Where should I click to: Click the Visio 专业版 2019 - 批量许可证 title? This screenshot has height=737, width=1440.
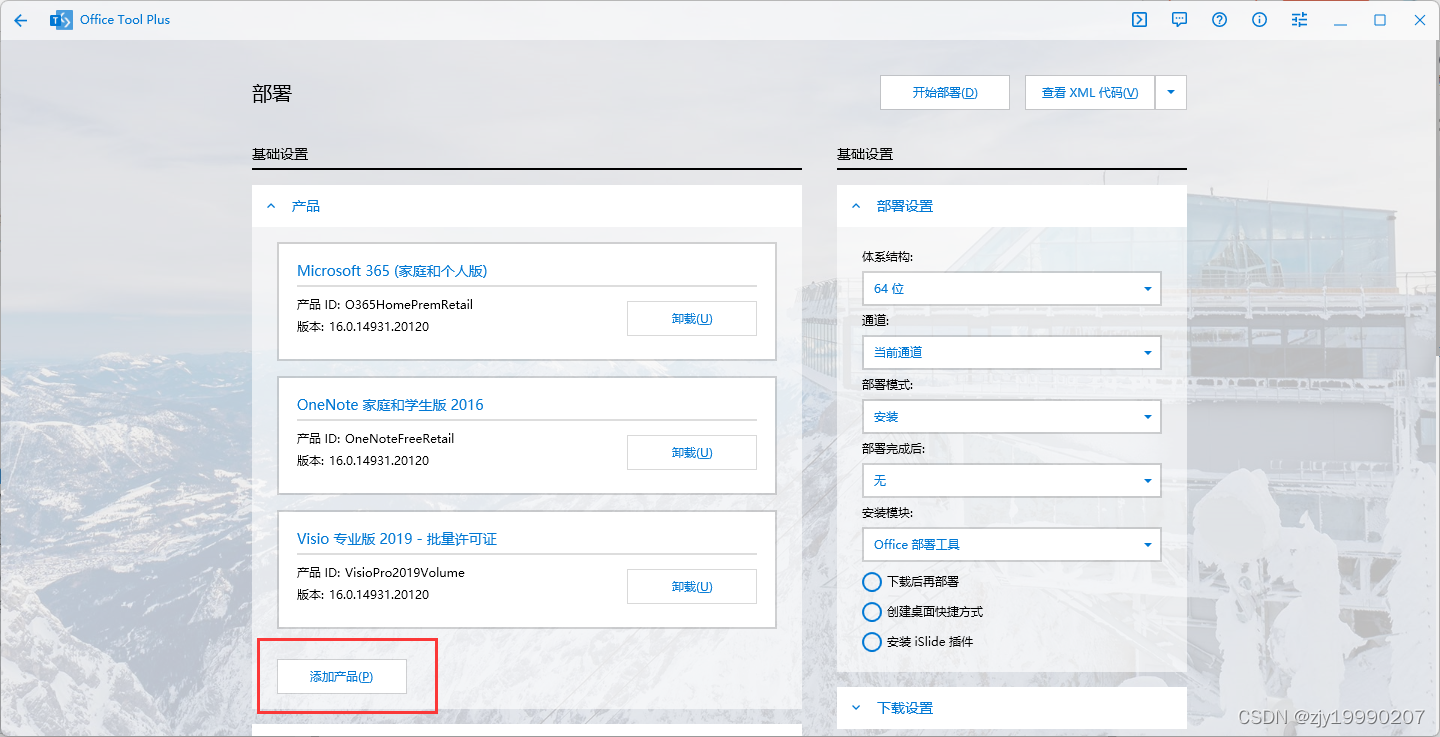pos(397,539)
